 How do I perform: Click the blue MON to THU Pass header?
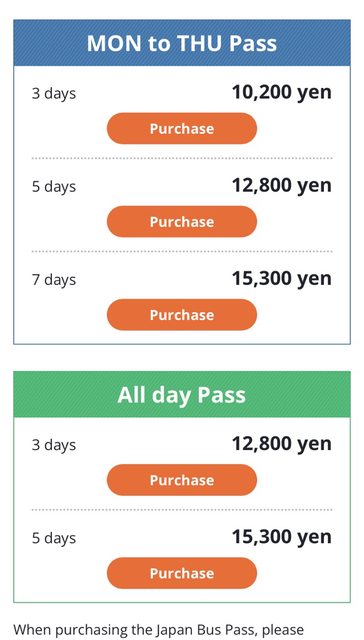pos(182,43)
